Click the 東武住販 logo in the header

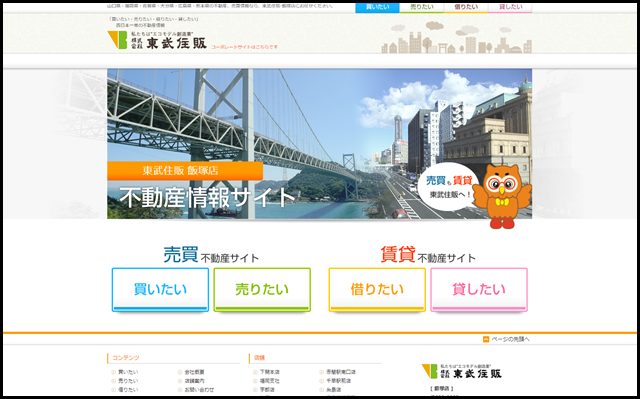click(x=157, y=40)
